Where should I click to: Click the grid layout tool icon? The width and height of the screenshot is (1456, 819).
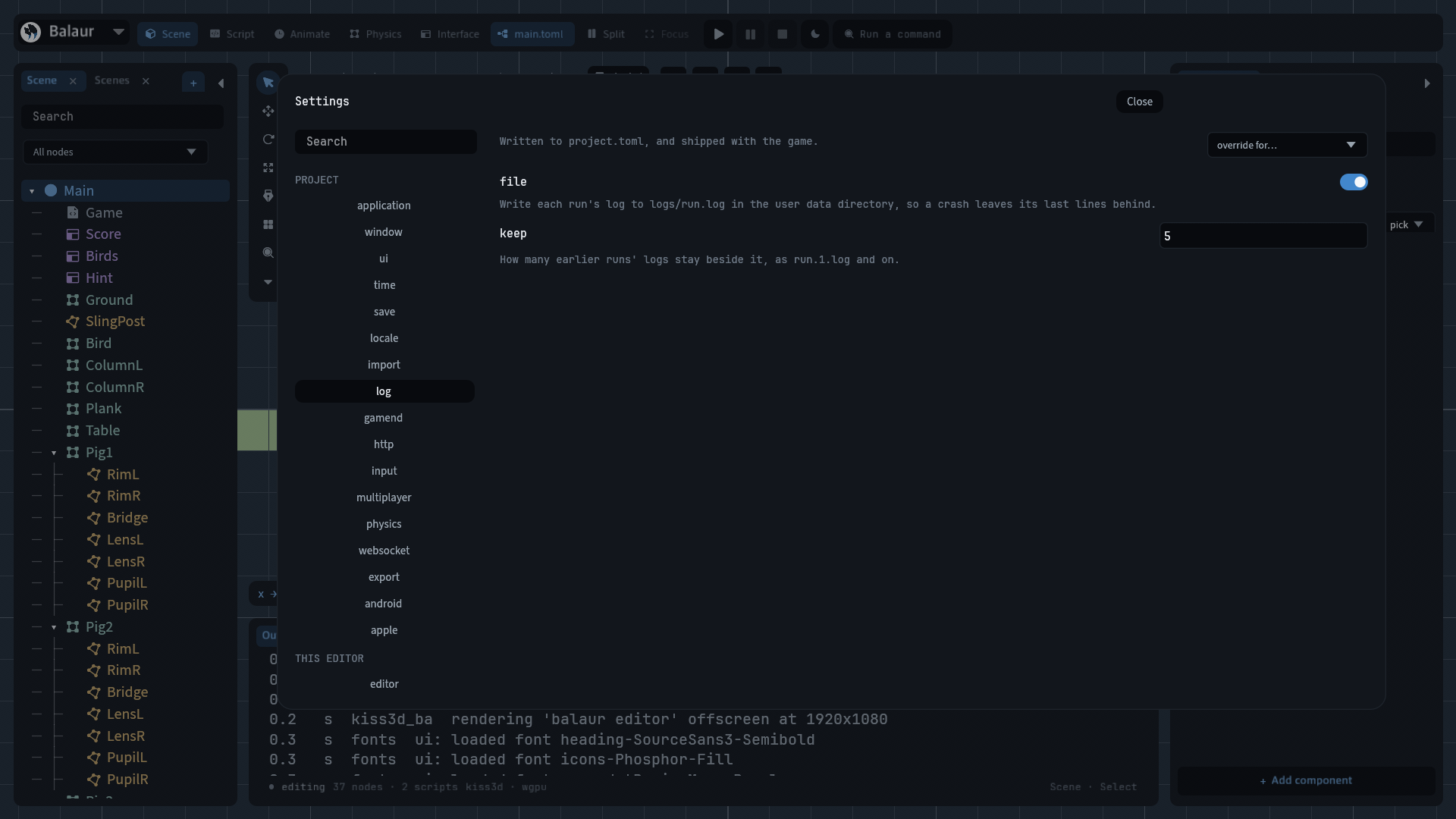pos(268,224)
